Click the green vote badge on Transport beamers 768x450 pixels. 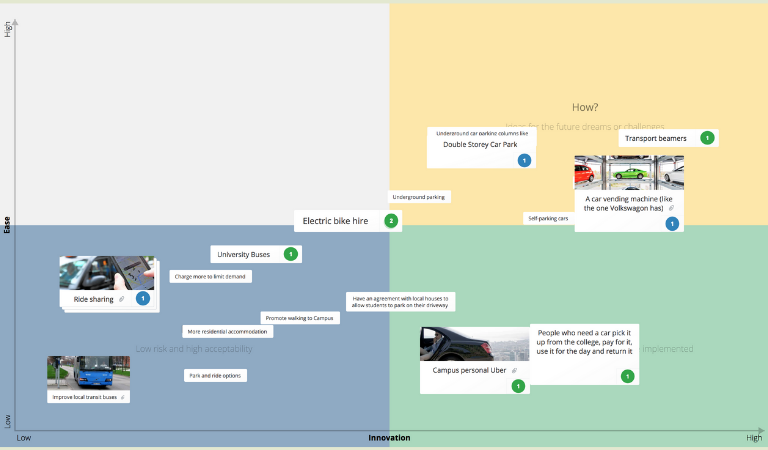click(x=707, y=138)
